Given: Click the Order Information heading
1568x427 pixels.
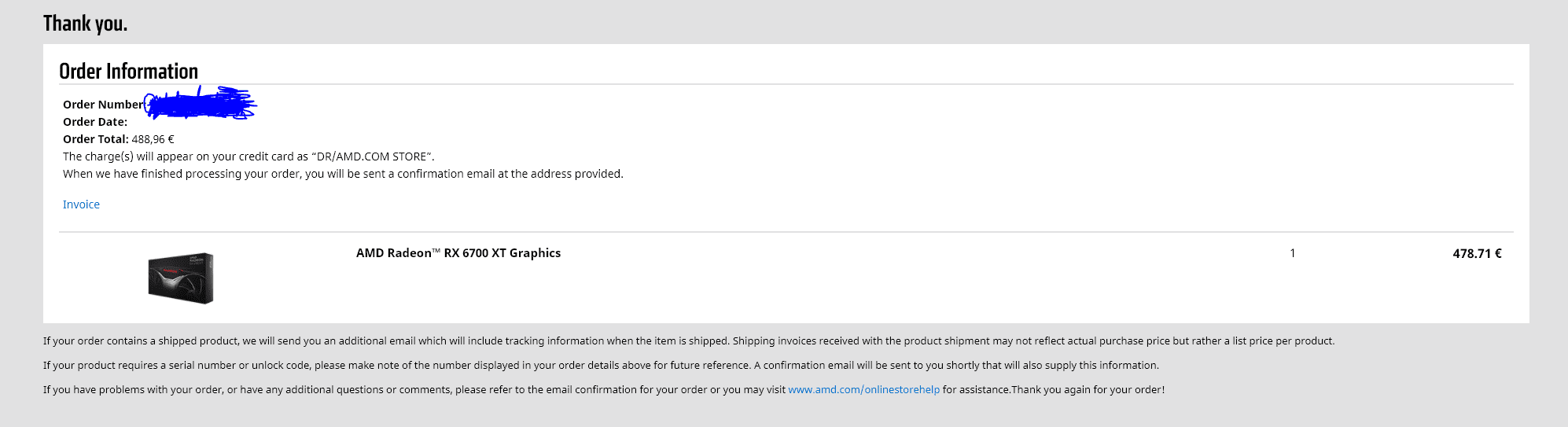Looking at the screenshot, I should (x=128, y=71).
